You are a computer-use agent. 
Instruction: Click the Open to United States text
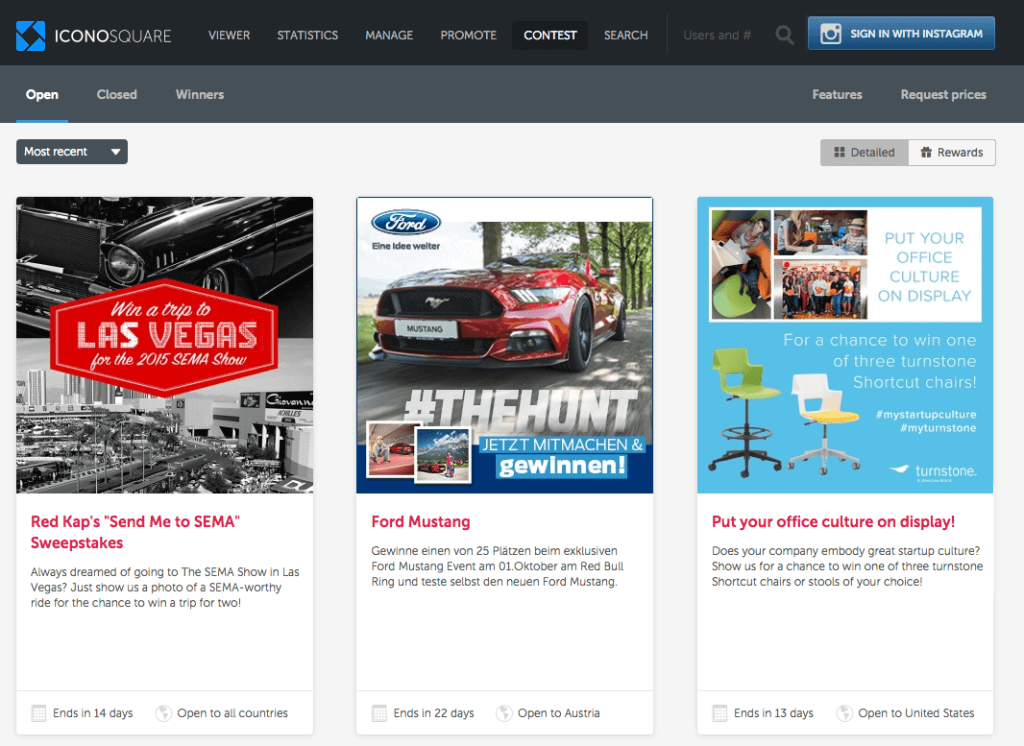tap(916, 713)
